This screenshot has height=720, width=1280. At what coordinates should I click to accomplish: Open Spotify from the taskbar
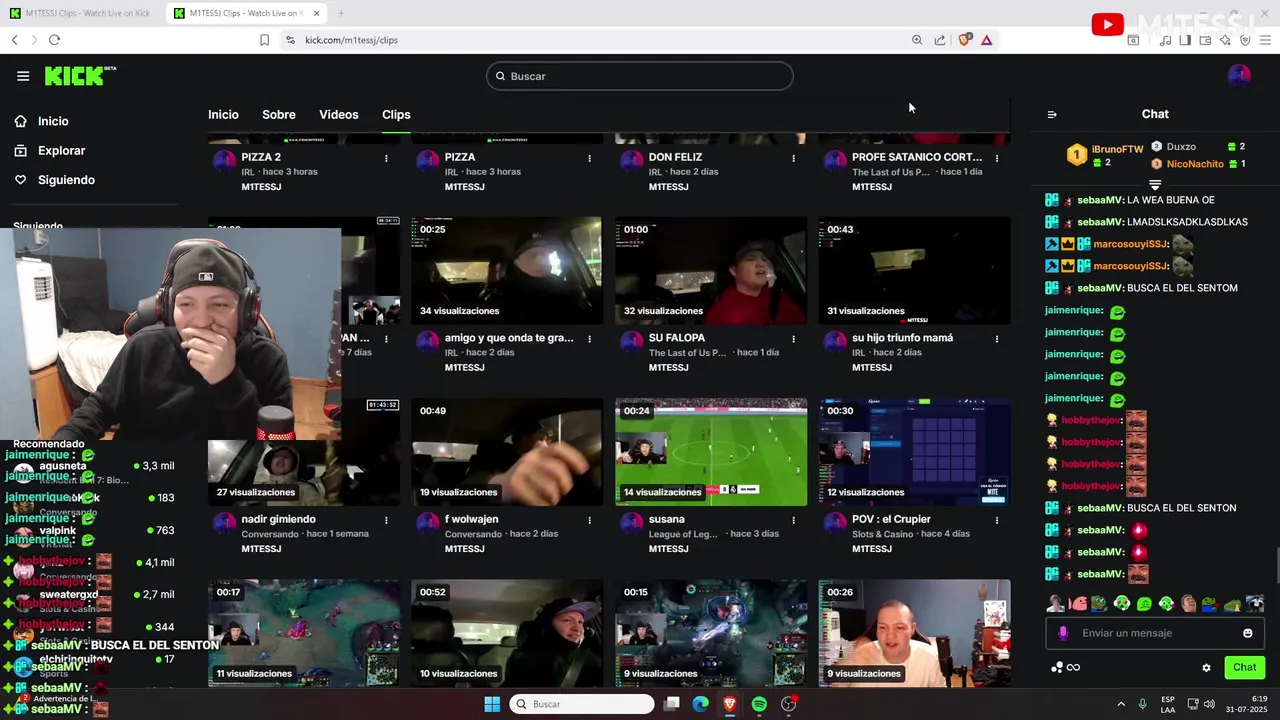759,704
